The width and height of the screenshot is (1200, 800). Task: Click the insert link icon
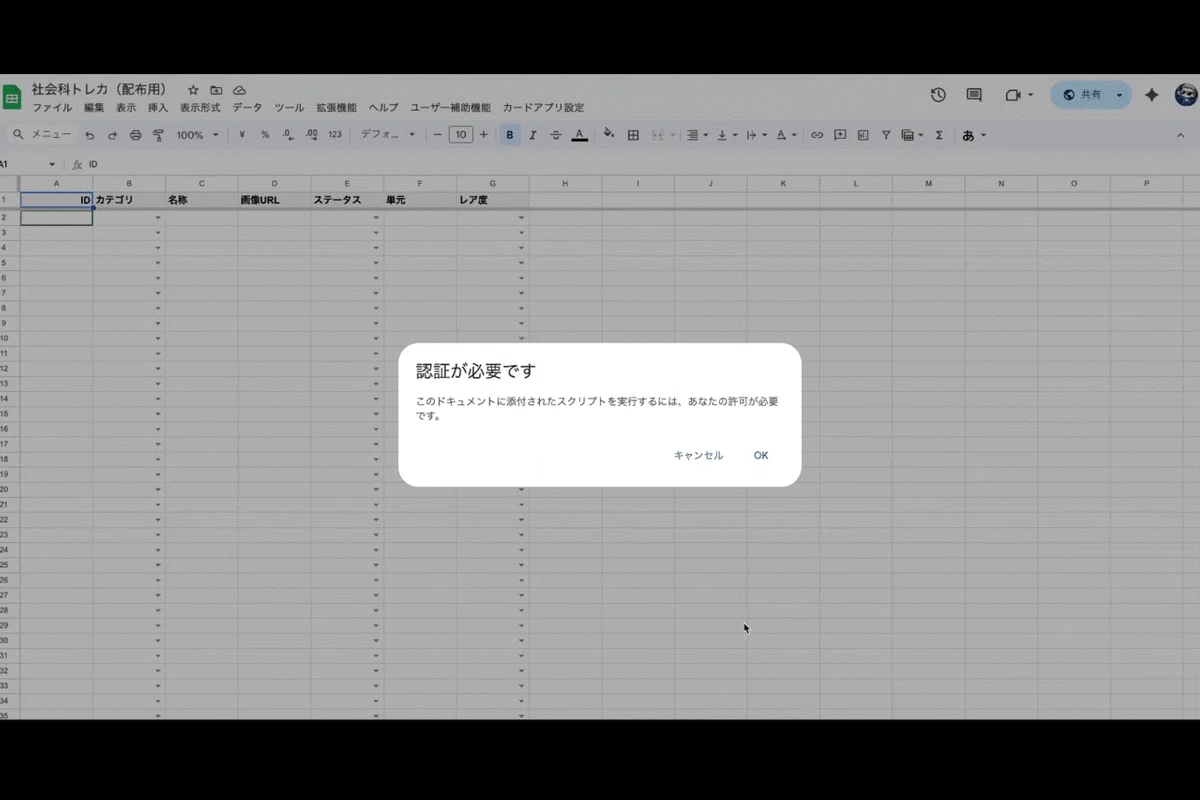coord(817,135)
